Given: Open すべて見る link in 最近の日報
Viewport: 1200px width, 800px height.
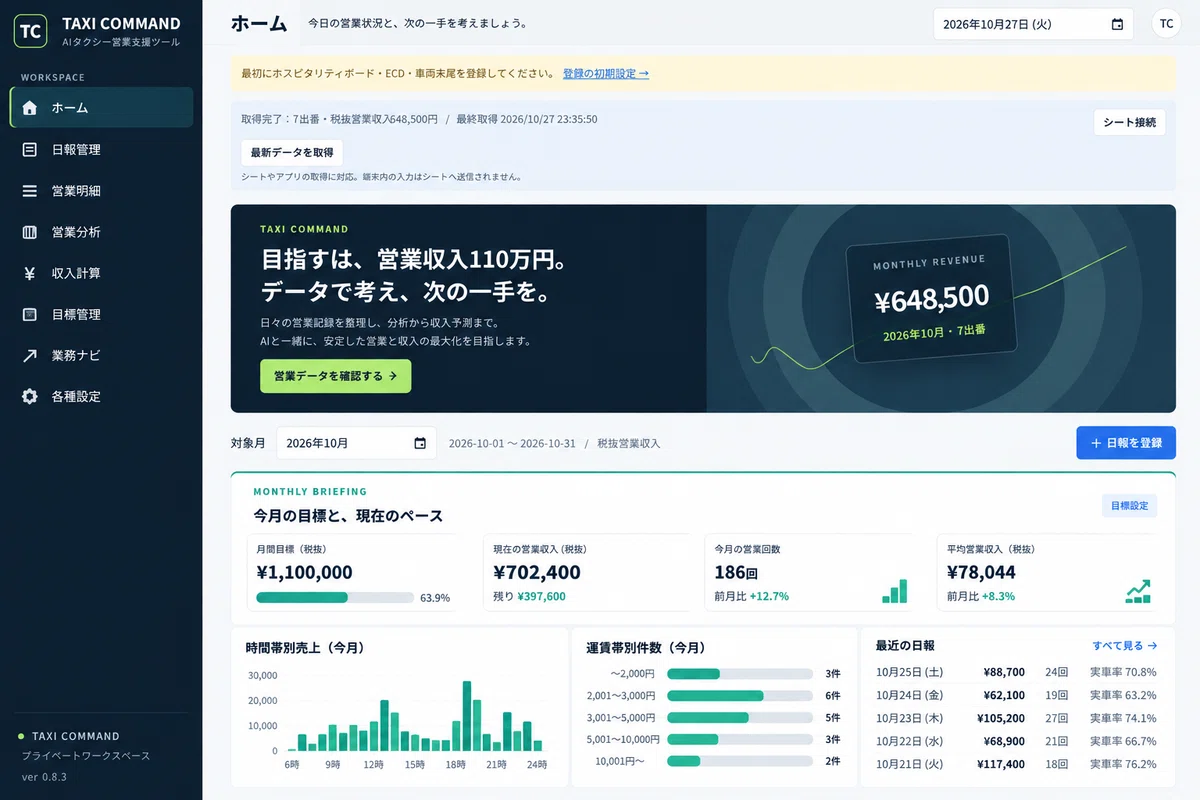Looking at the screenshot, I should tap(1125, 646).
